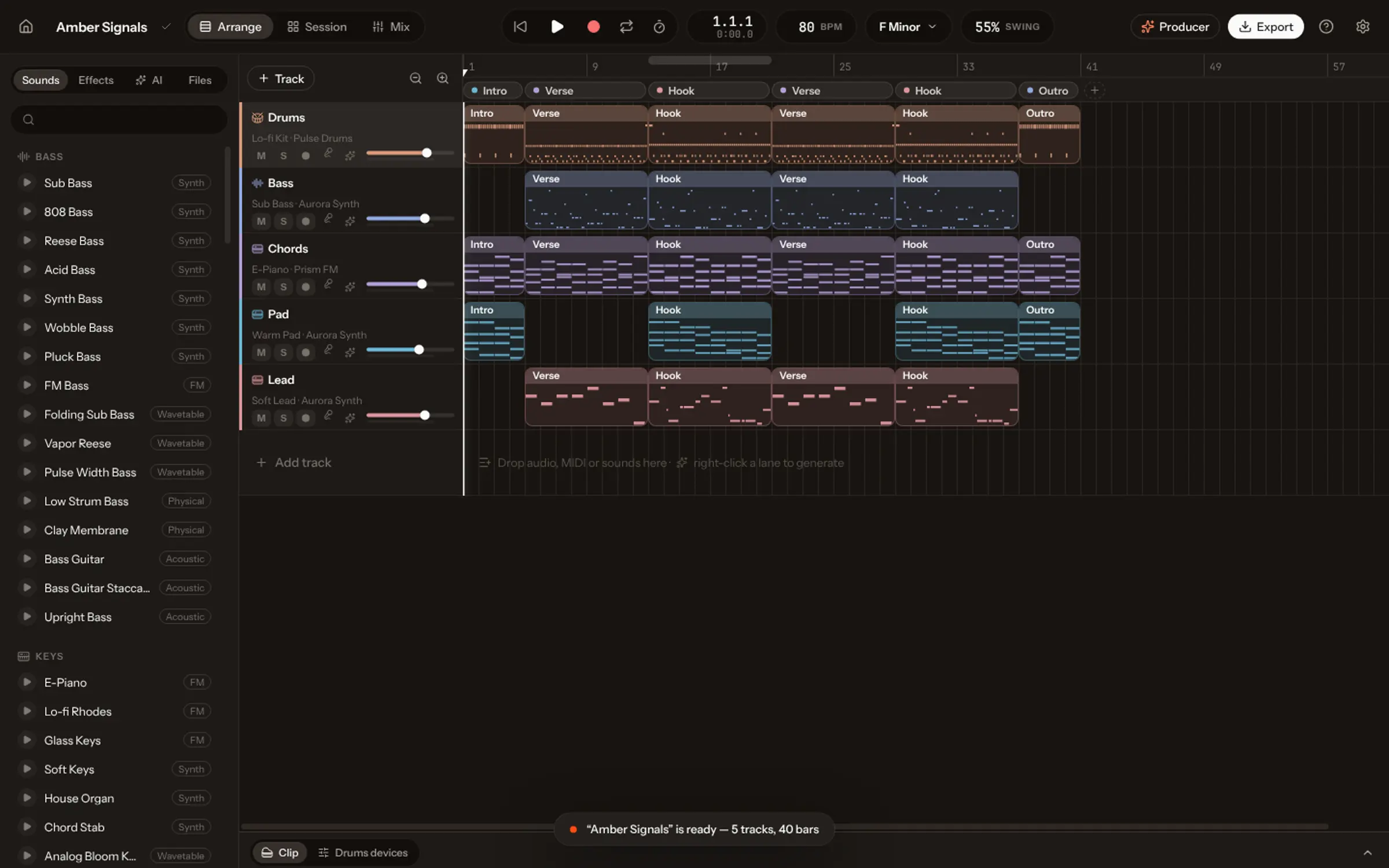This screenshot has width=1389, height=868.
Task: Open the help icon
Action: click(1326, 27)
